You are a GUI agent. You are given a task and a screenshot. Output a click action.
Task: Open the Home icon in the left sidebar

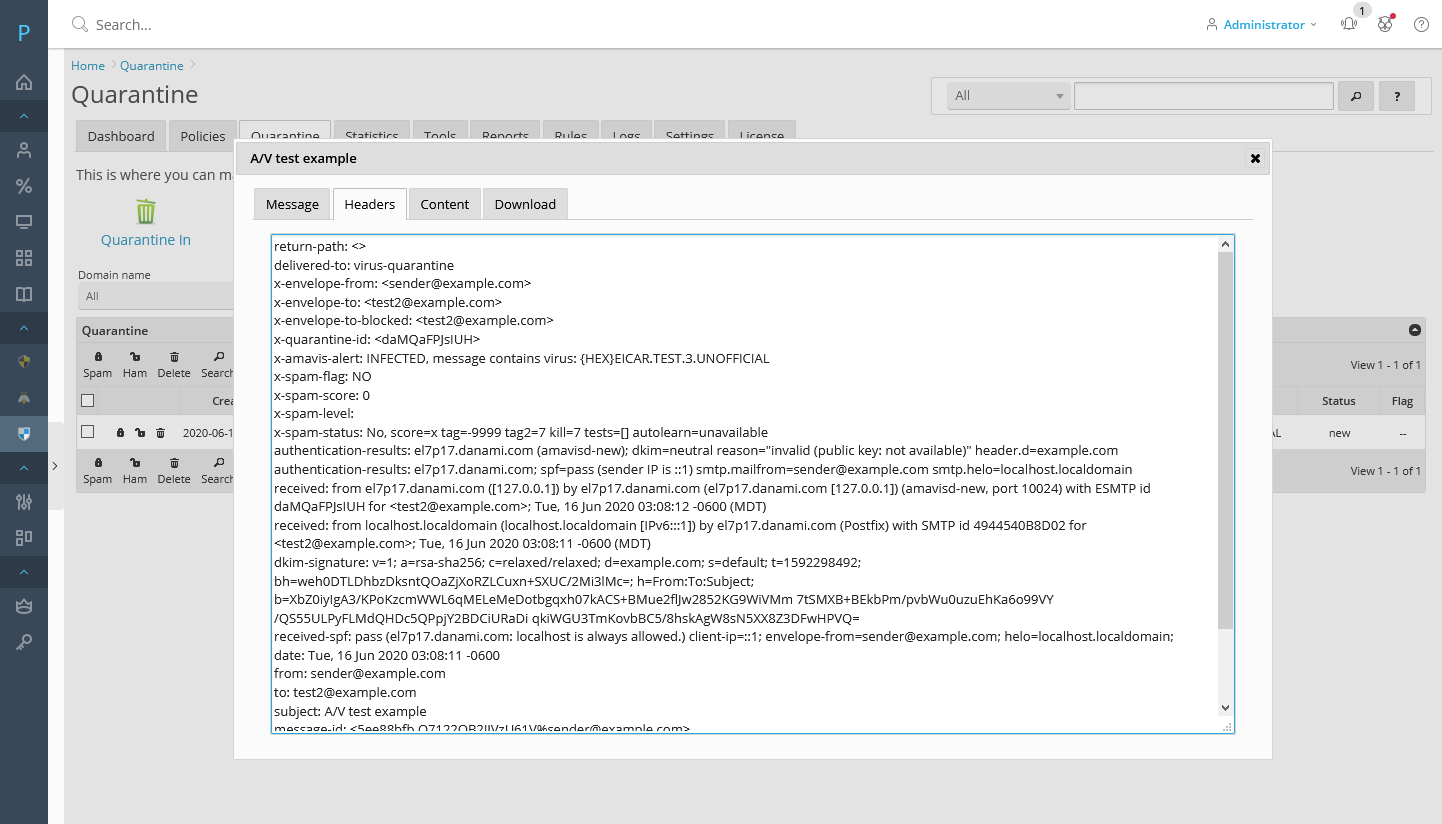(24, 82)
